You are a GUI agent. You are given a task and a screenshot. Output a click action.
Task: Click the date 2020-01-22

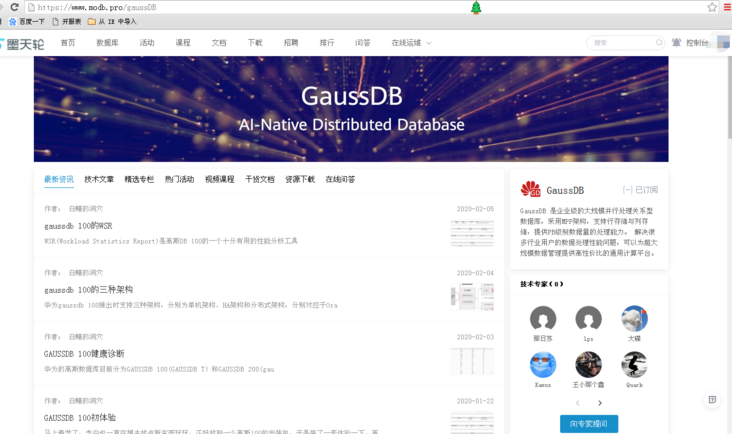[x=475, y=400]
